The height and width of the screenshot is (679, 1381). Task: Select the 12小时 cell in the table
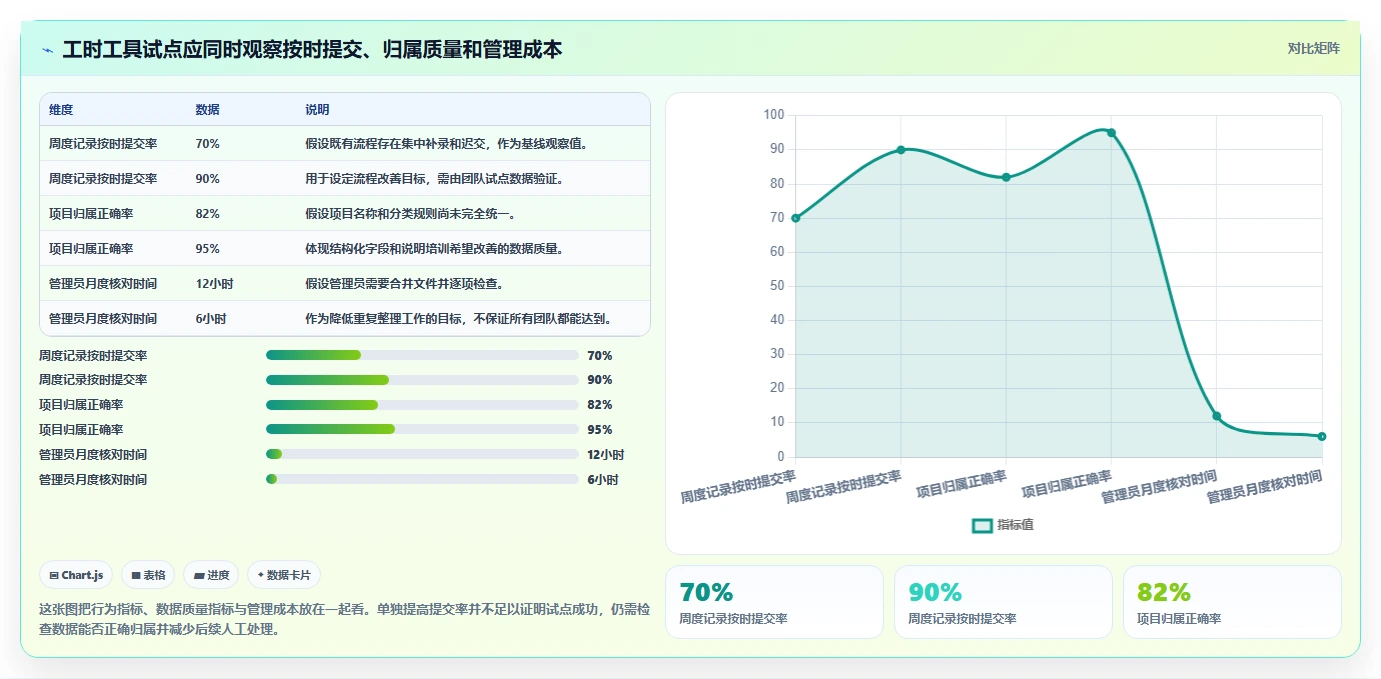click(x=215, y=284)
